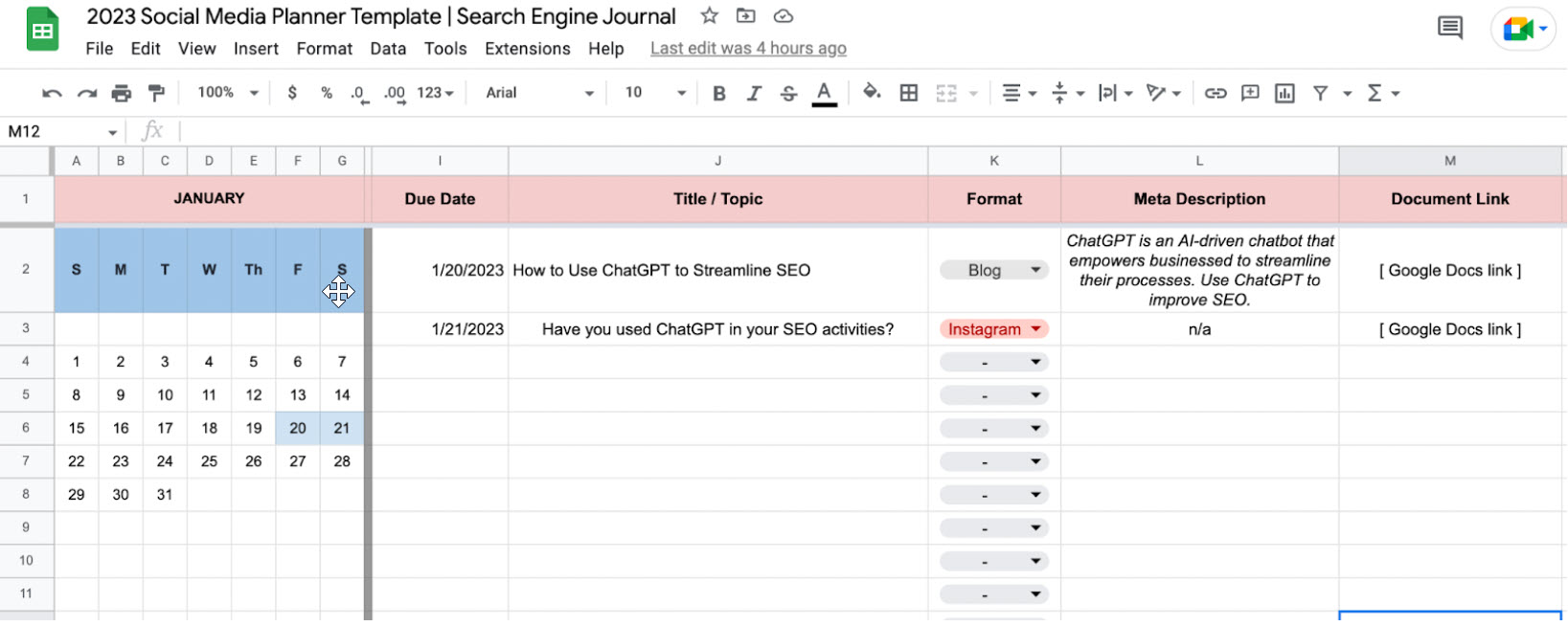This screenshot has height=626, width=1568.
Task: Open the Edit menu
Action: click(146, 49)
